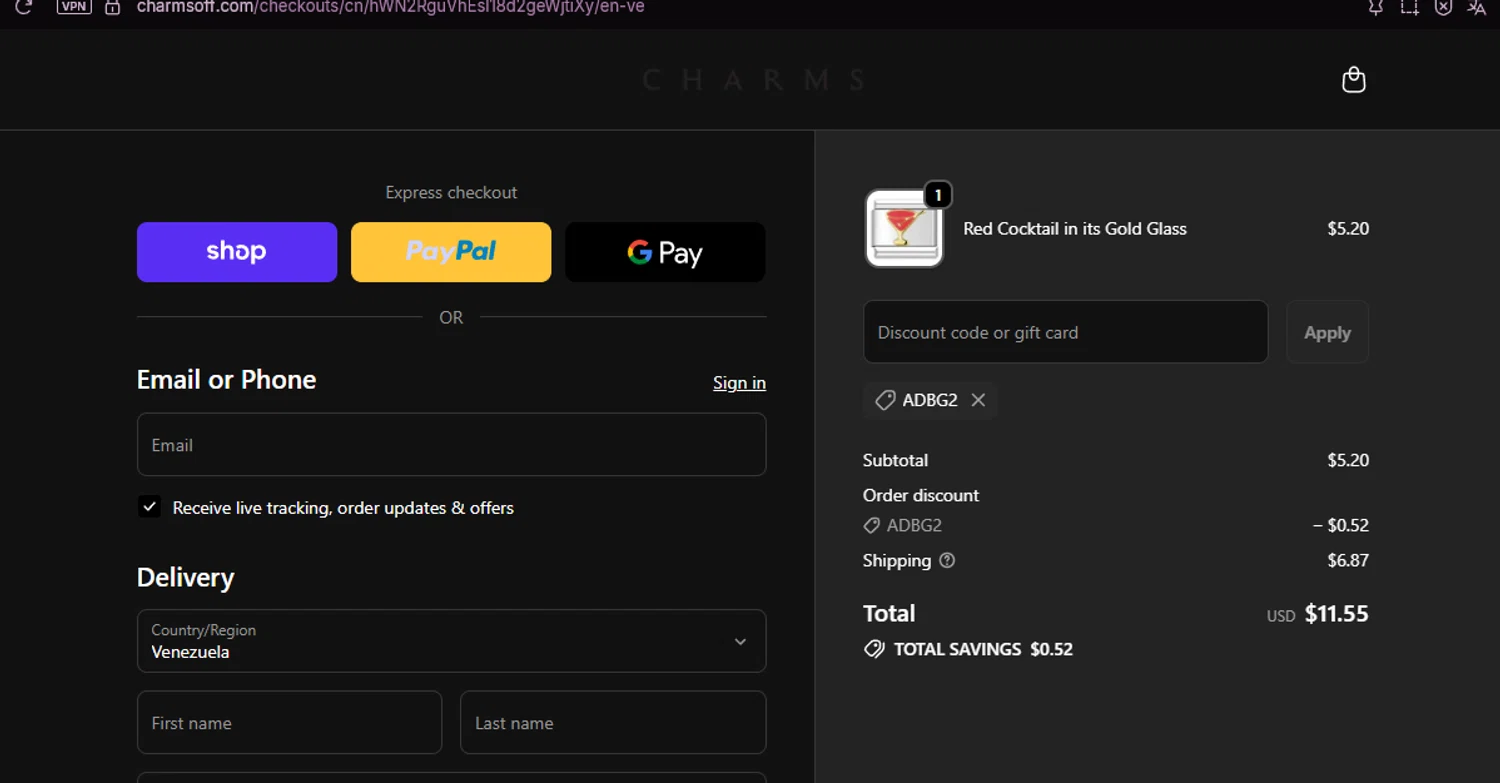
Task: Click the Last name field
Action: [613, 722]
